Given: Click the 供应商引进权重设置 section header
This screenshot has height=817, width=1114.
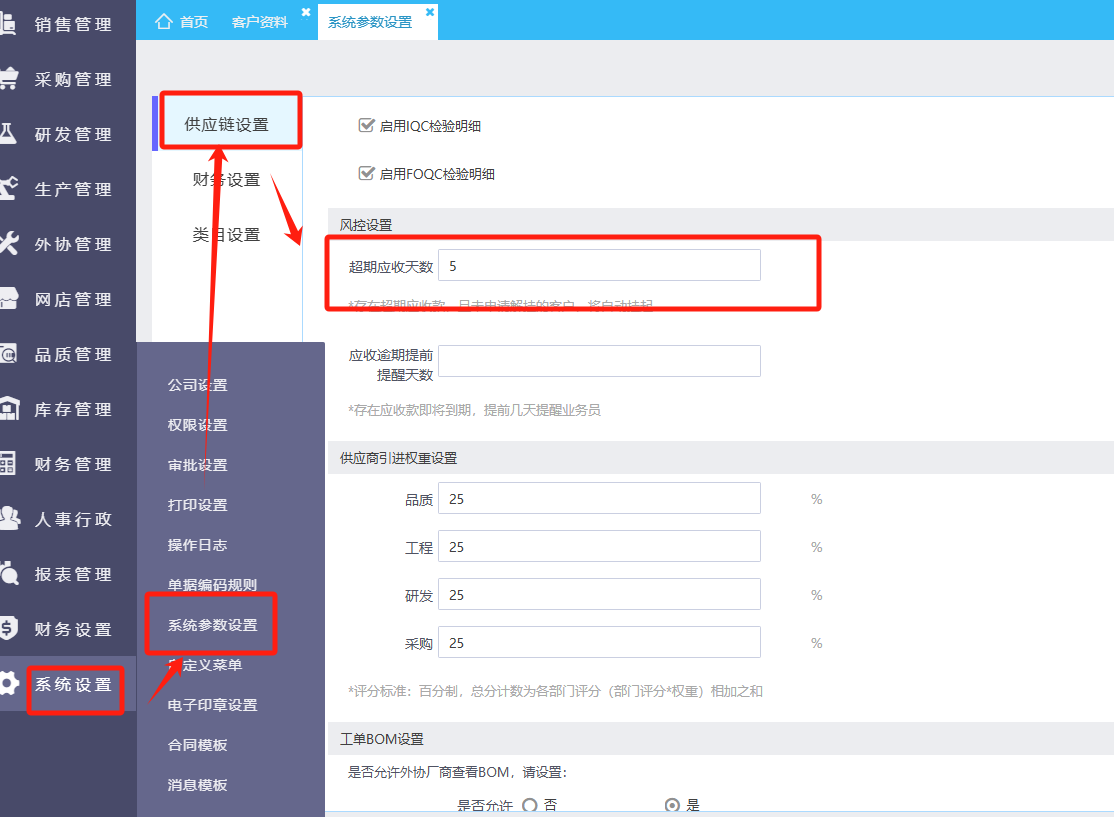Looking at the screenshot, I should point(398,458).
